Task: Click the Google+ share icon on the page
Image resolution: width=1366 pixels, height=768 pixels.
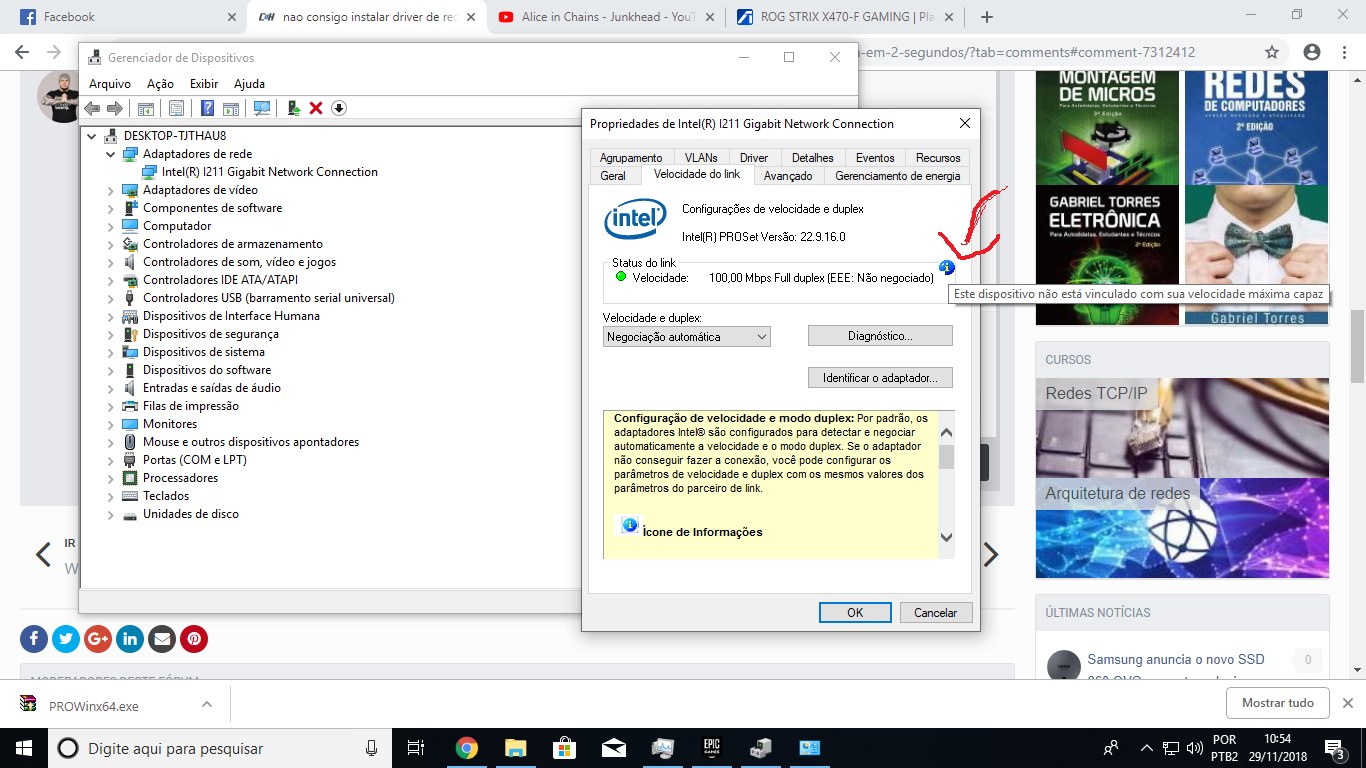Action: click(98, 638)
